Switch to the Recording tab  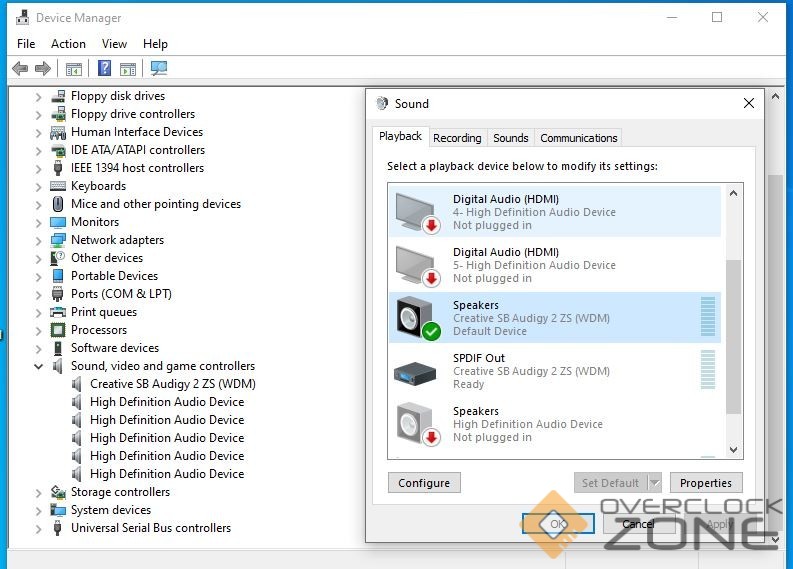click(x=457, y=138)
